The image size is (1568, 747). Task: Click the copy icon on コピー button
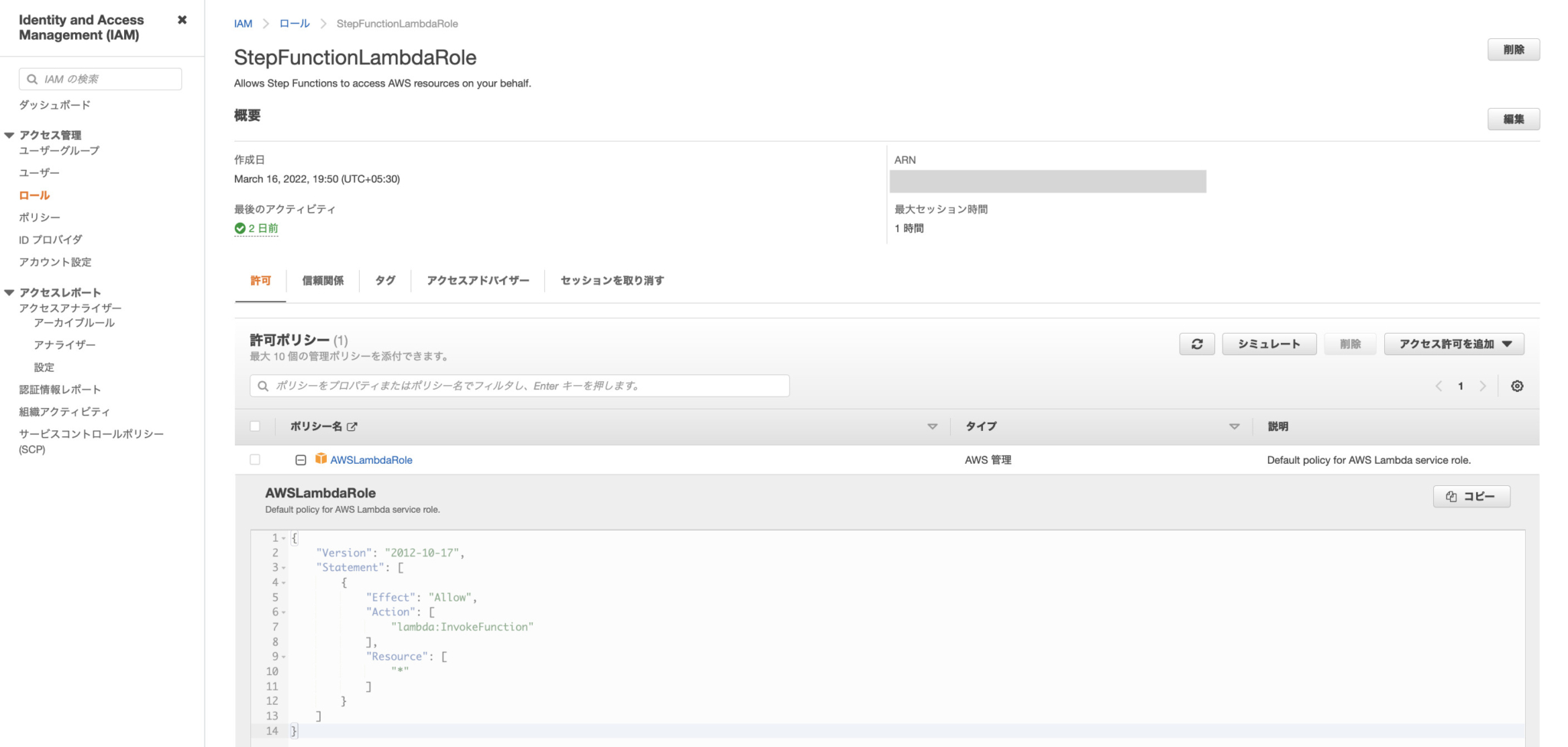point(1450,496)
